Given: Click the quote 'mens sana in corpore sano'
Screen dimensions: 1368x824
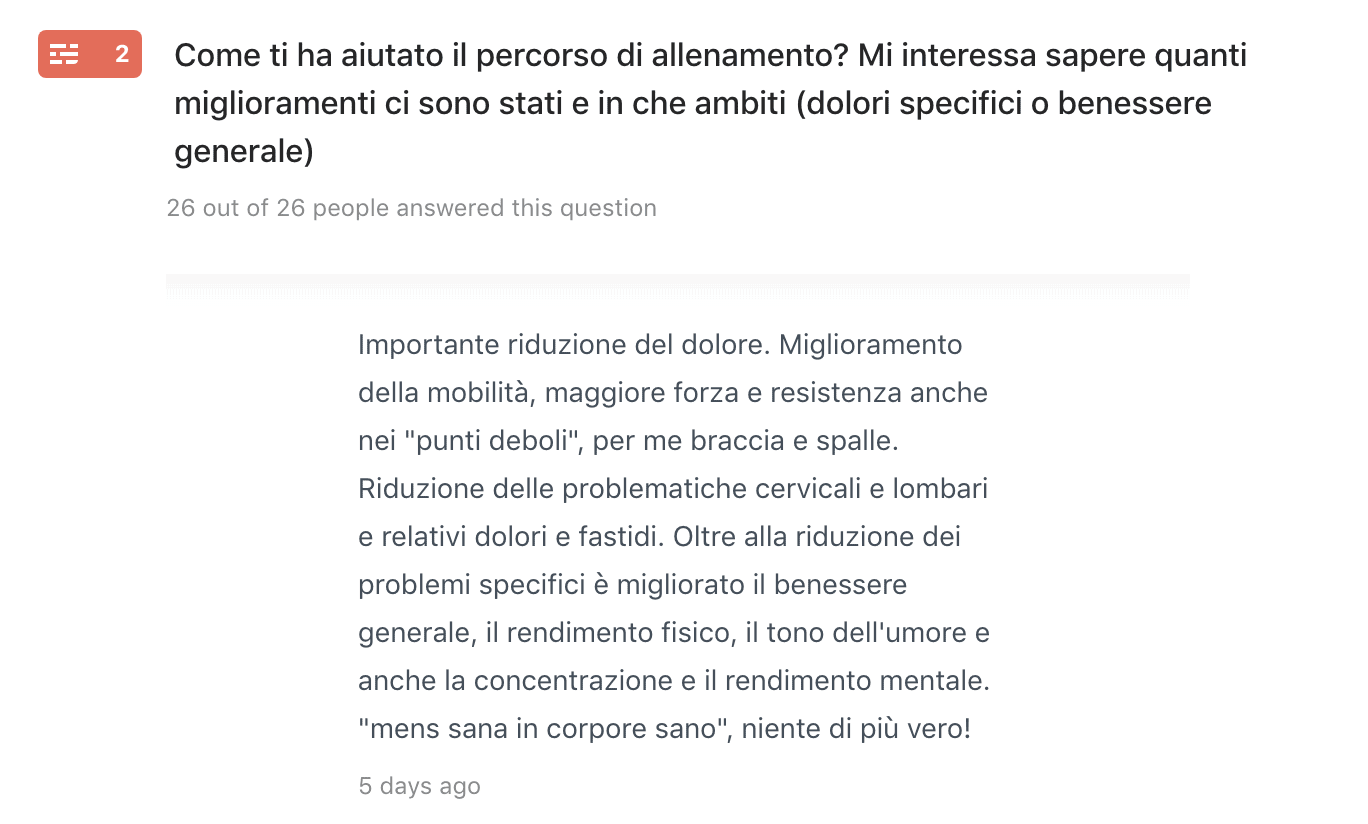Looking at the screenshot, I should 542,729.
